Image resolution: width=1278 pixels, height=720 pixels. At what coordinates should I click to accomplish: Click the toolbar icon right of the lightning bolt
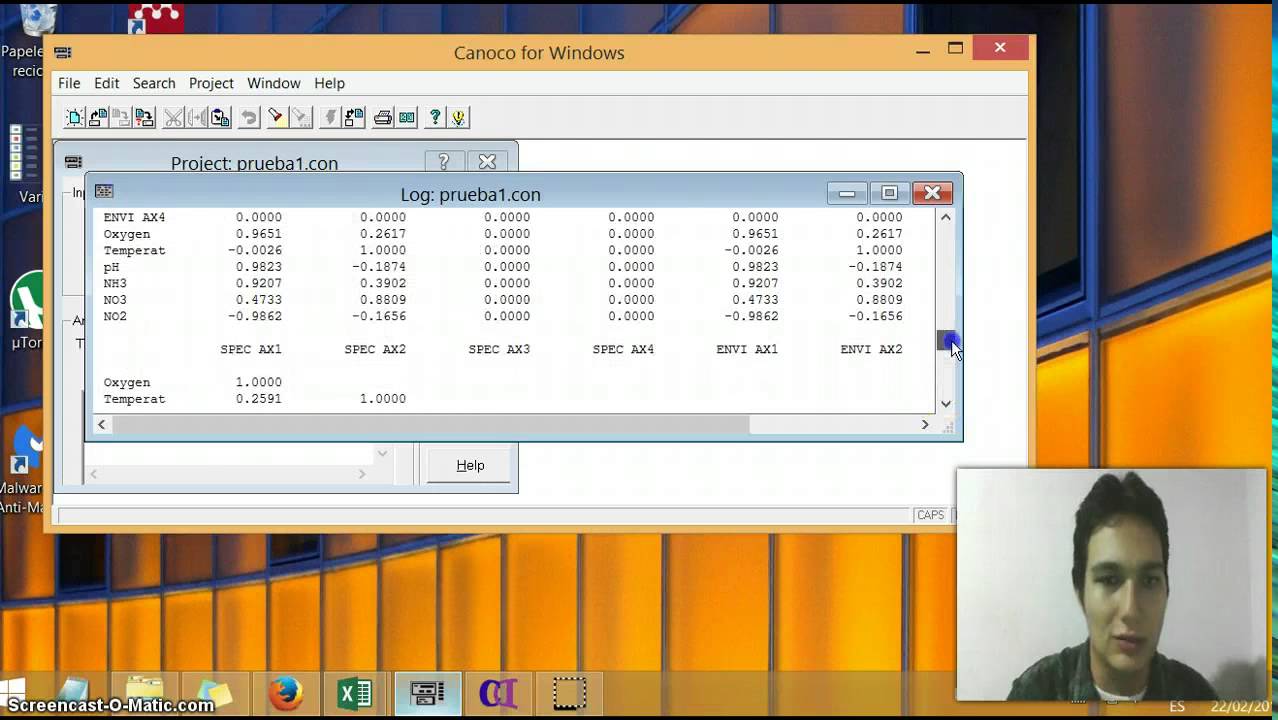pos(353,117)
